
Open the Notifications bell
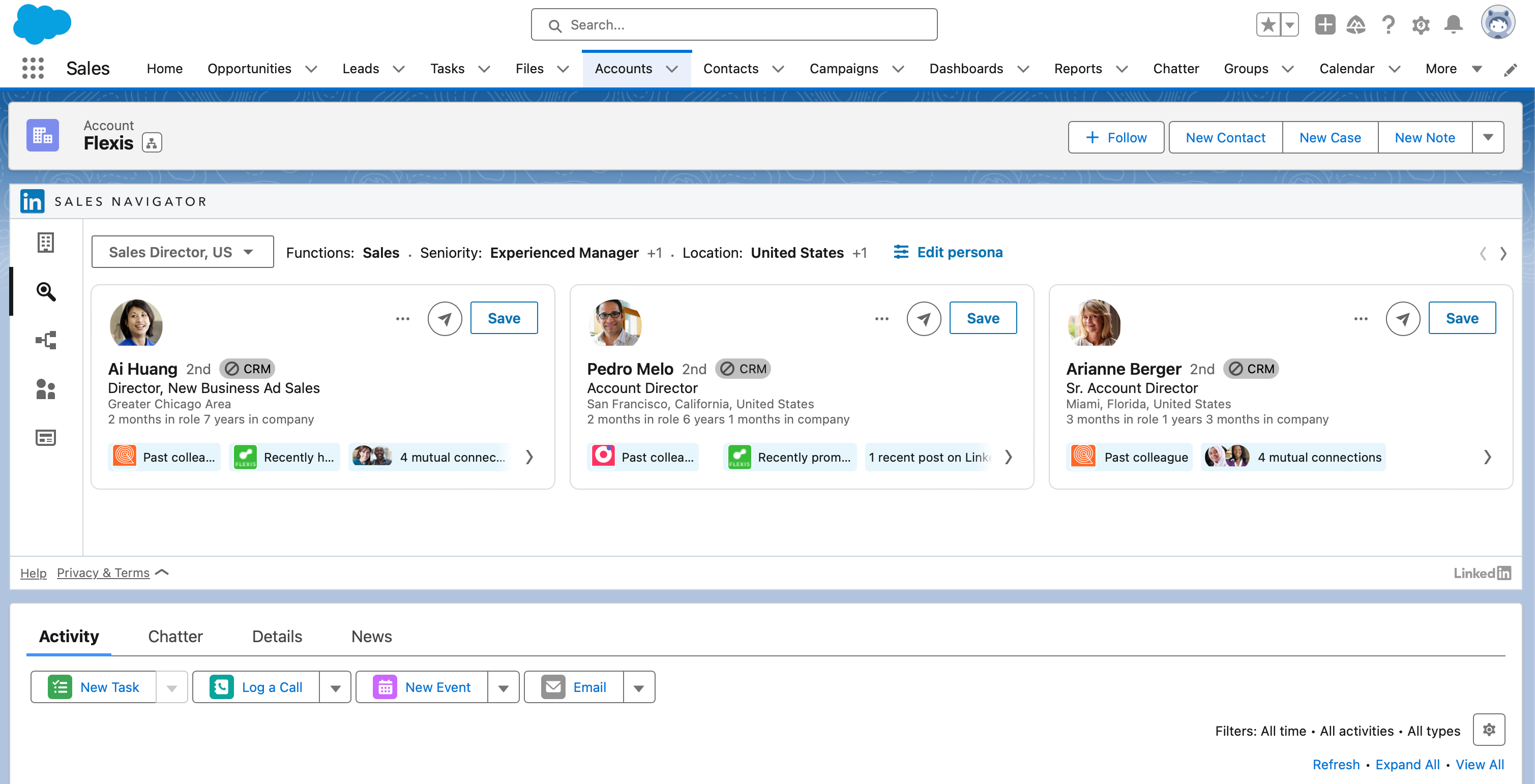point(1453,25)
